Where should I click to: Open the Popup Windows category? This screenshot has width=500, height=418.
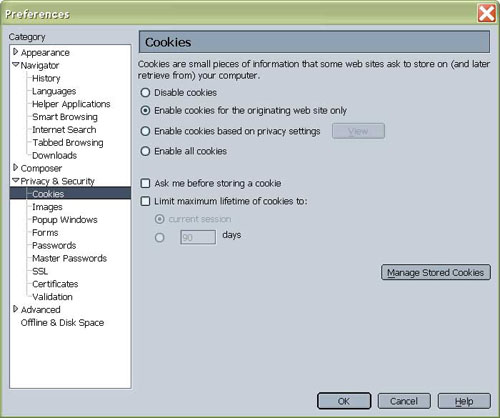tap(65, 220)
